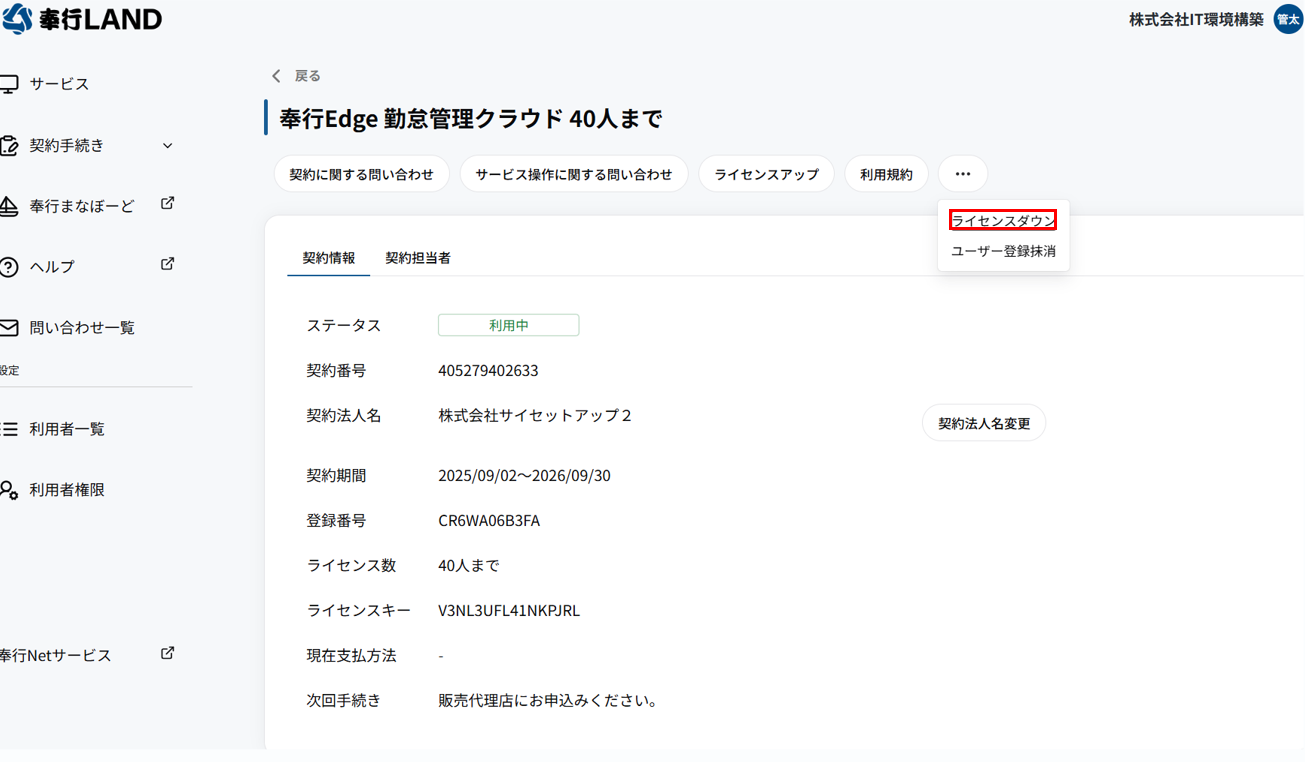Image resolution: width=1305 pixels, height=762 pixels.
Task: Open 奉行まなぼーど via its external link icon
Action: point(167,205)
